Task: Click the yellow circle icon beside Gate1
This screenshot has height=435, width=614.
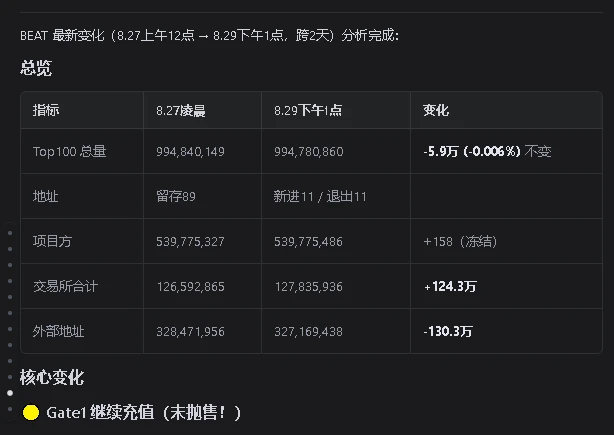Action: [31, 412]
